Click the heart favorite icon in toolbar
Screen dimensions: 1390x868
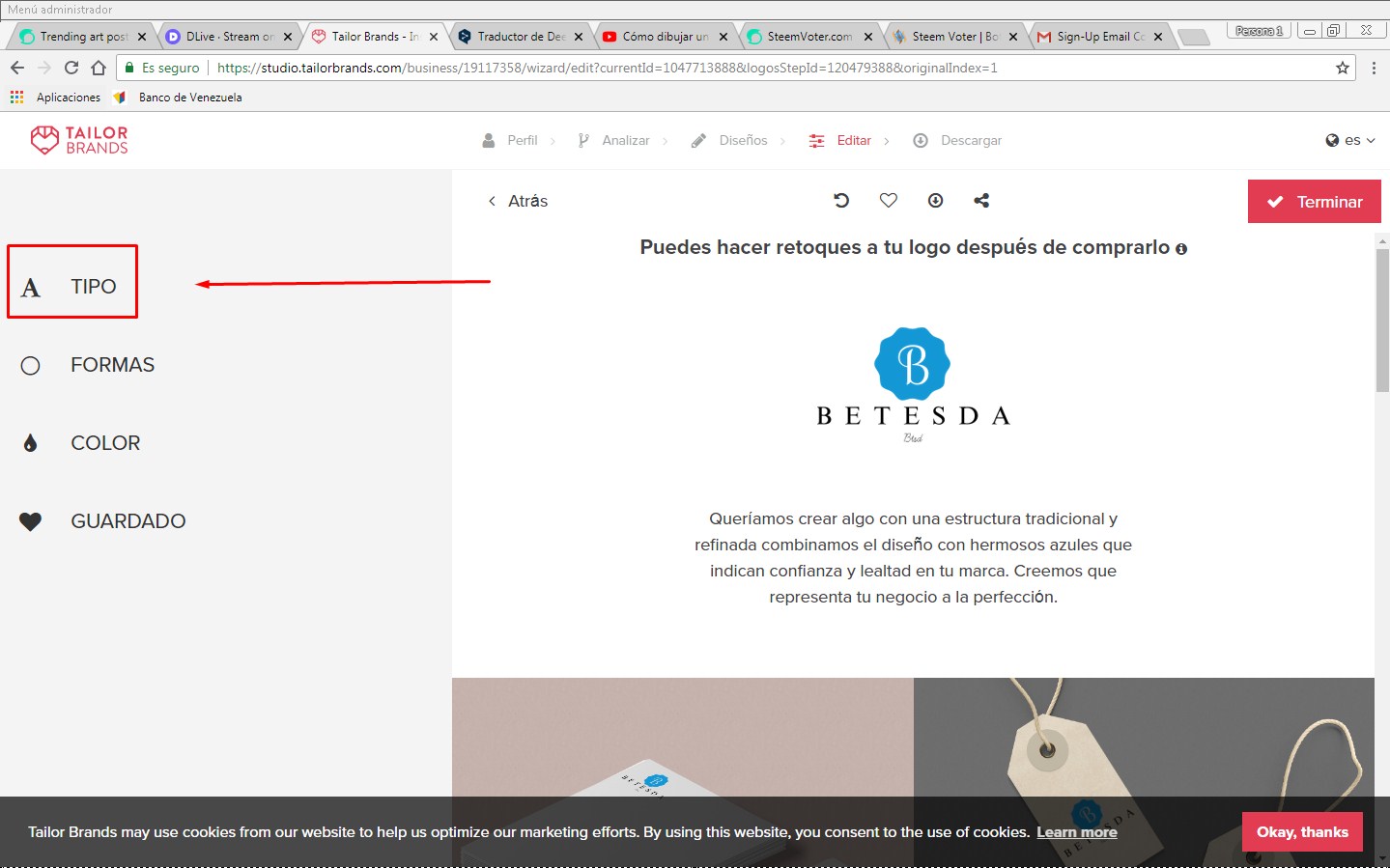coord(889,200)
